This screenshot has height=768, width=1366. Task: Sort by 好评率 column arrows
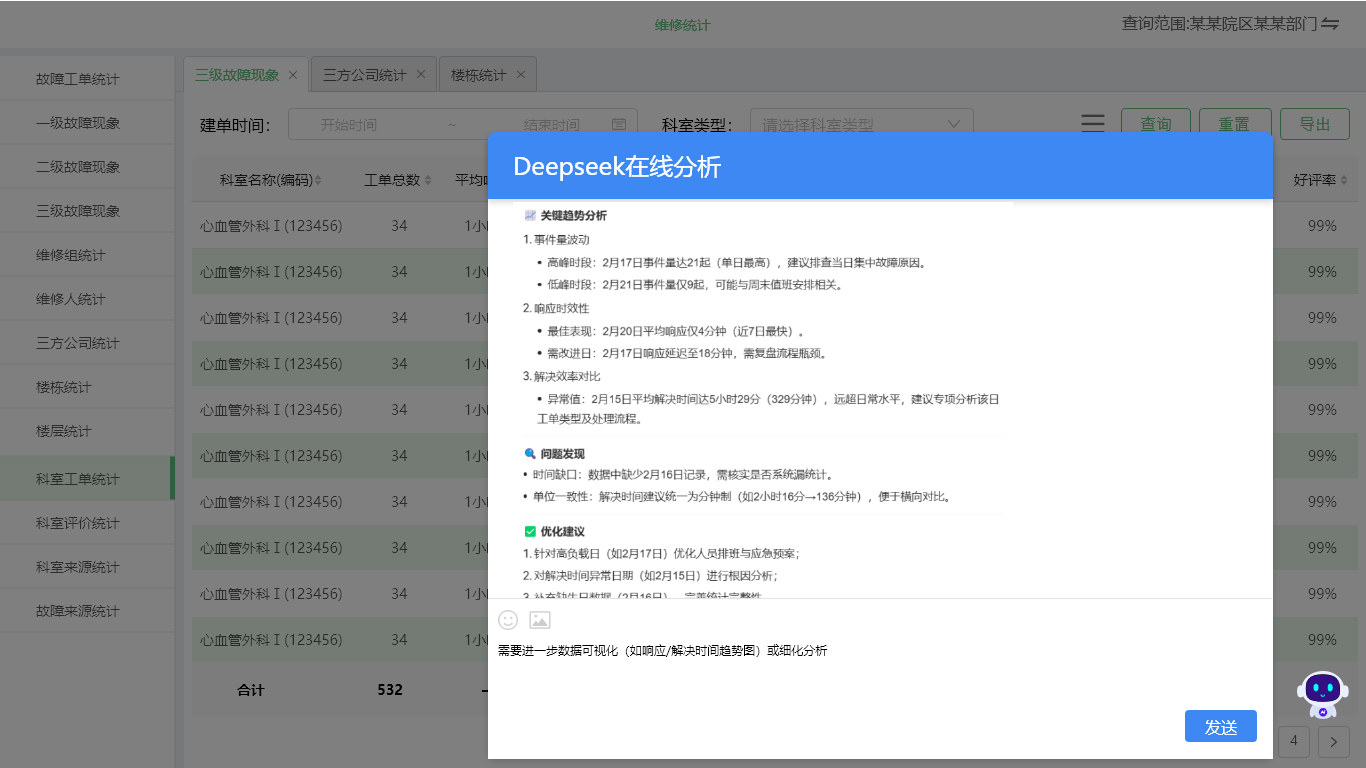(x=1344, y=181)
